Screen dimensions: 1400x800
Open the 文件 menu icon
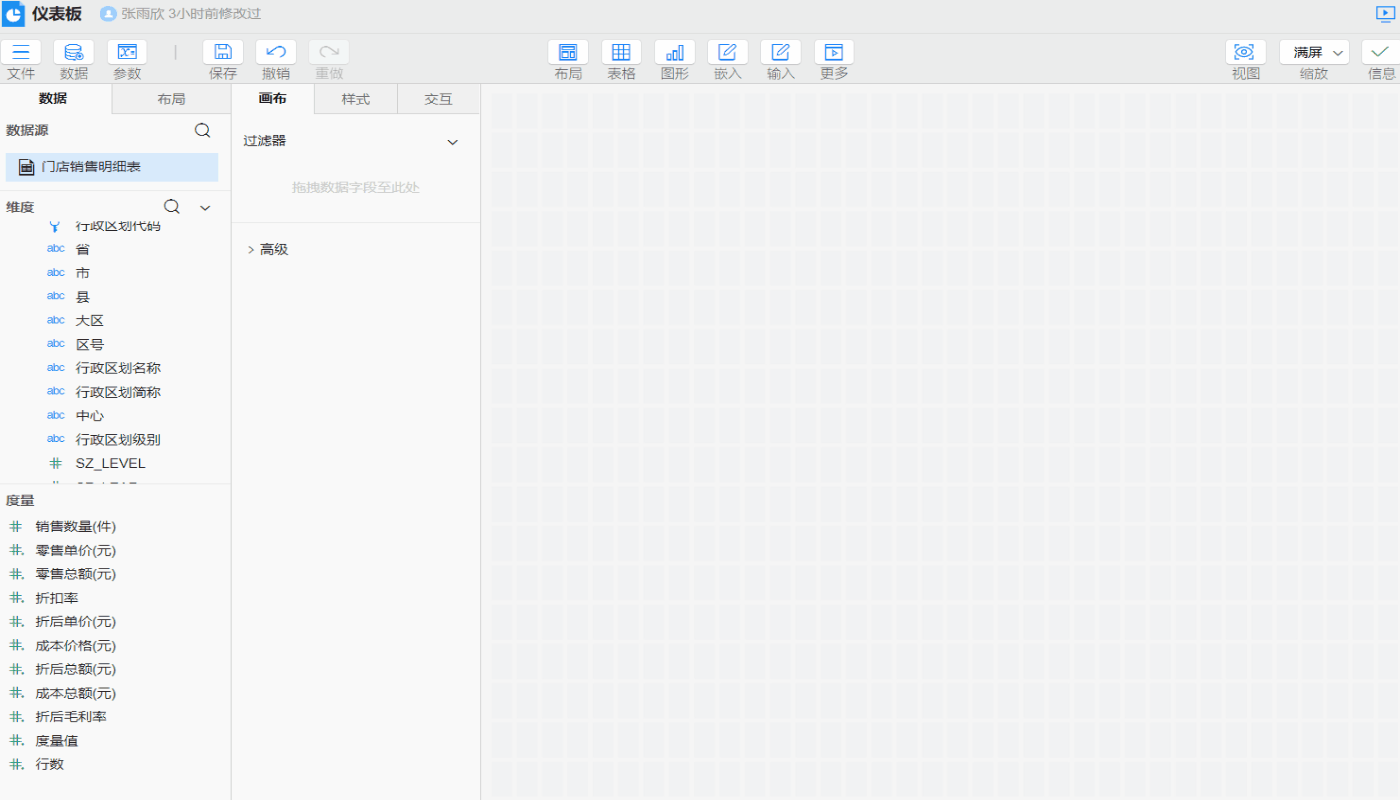[21, 53]
